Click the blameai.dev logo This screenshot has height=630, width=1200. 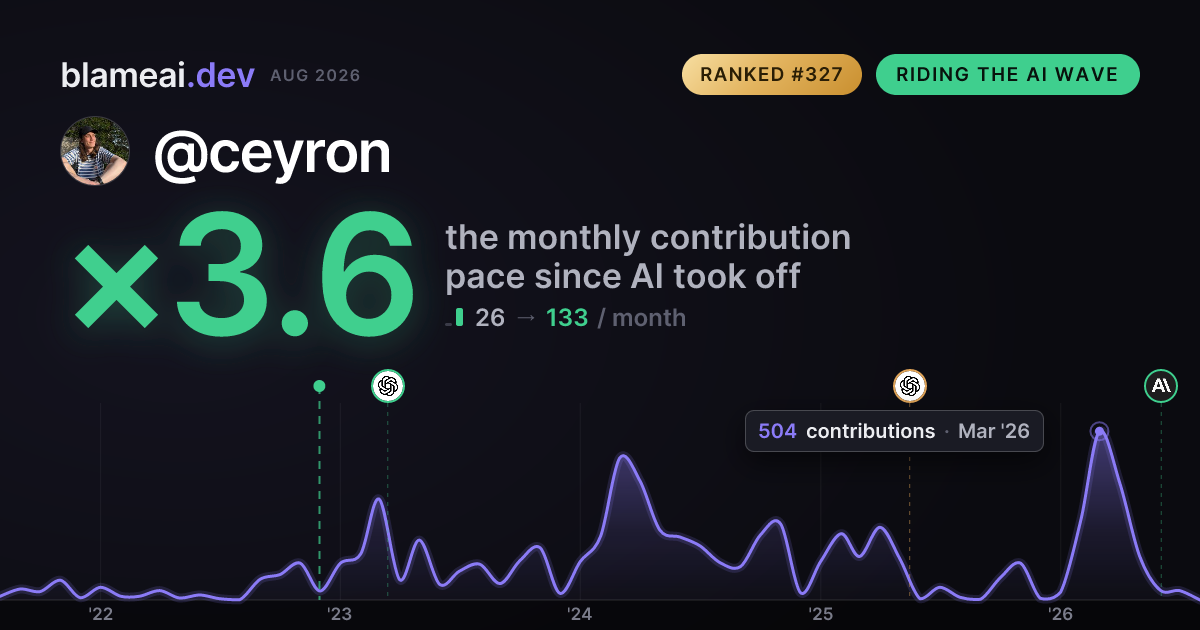point(157,75)
